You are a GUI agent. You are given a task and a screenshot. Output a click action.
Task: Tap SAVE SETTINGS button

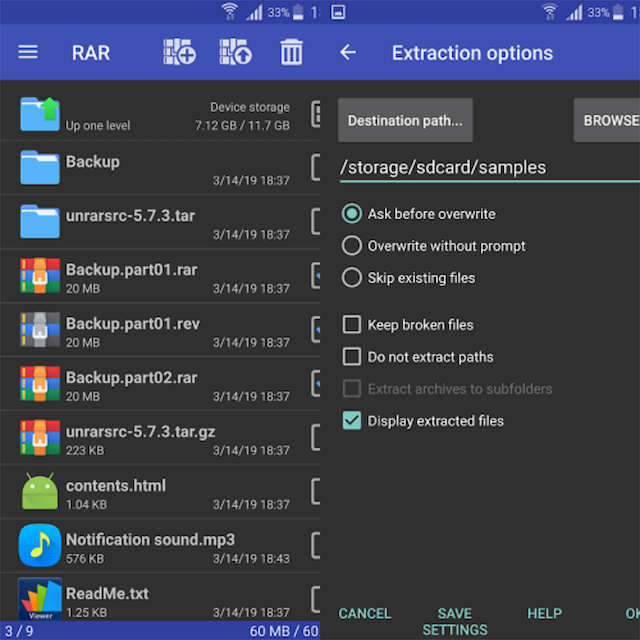pos(455,621)
